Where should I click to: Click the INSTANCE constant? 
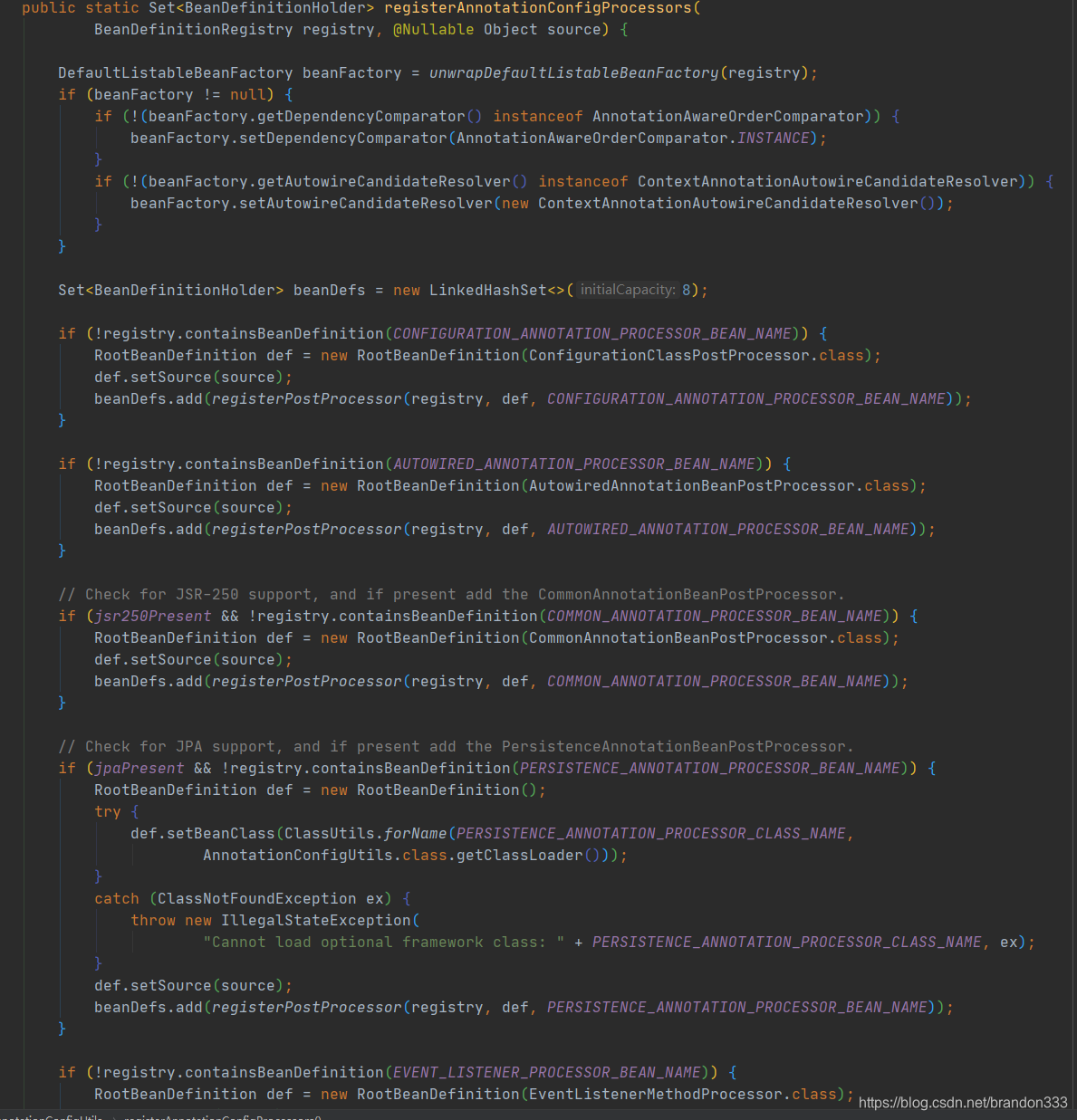coord(774,139)
